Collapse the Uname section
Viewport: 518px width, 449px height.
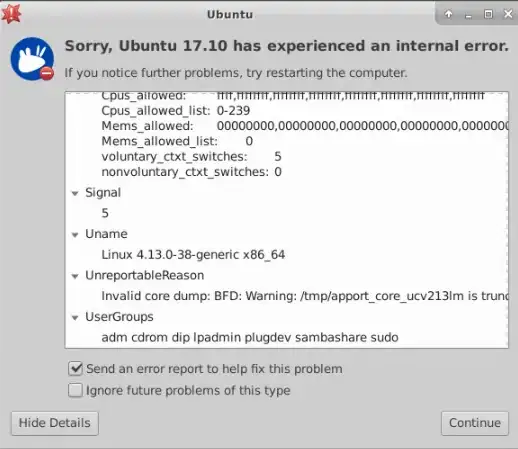click(x=75, y=235)
